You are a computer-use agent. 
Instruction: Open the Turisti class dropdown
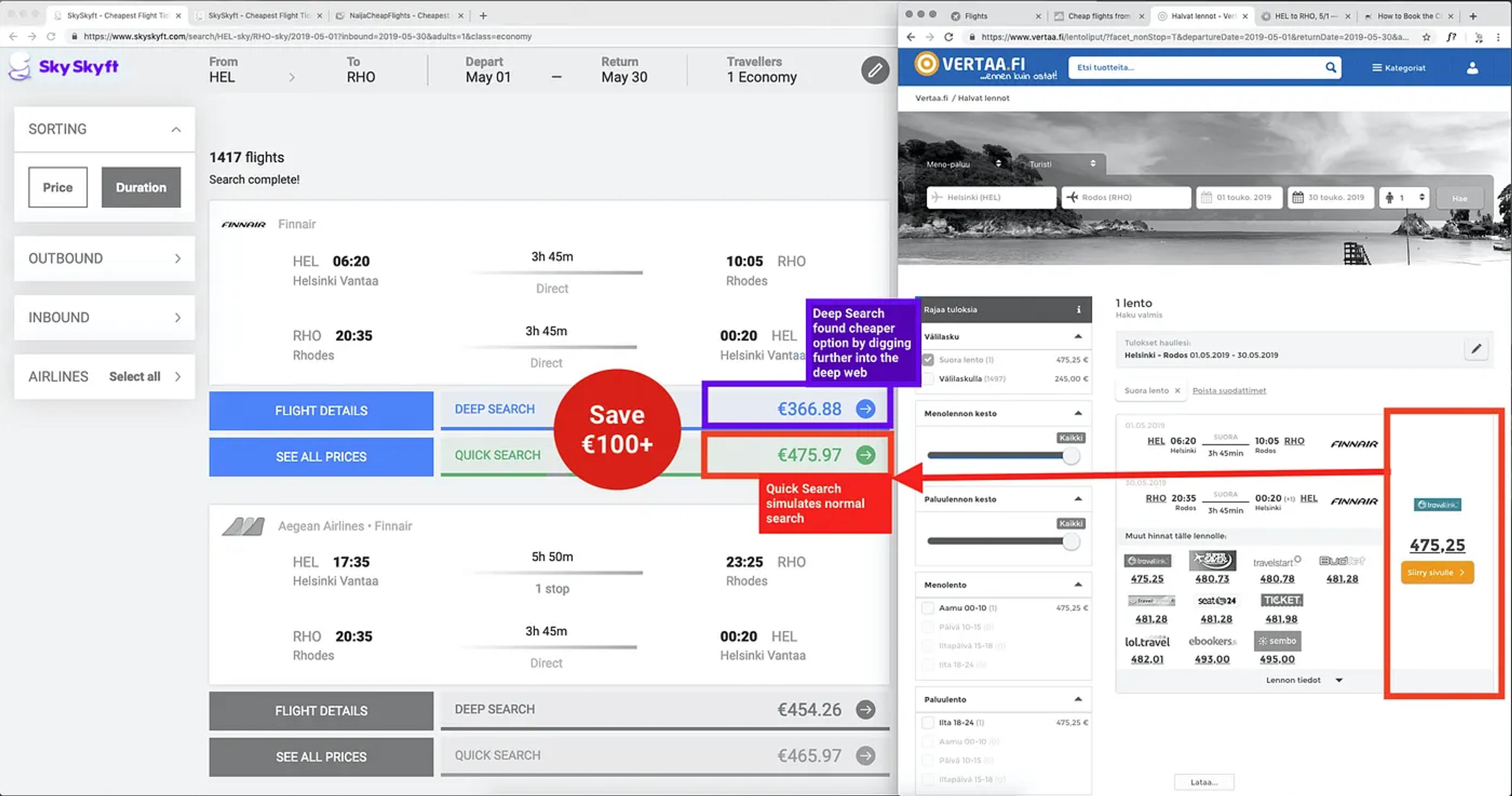coord(1062,164)
